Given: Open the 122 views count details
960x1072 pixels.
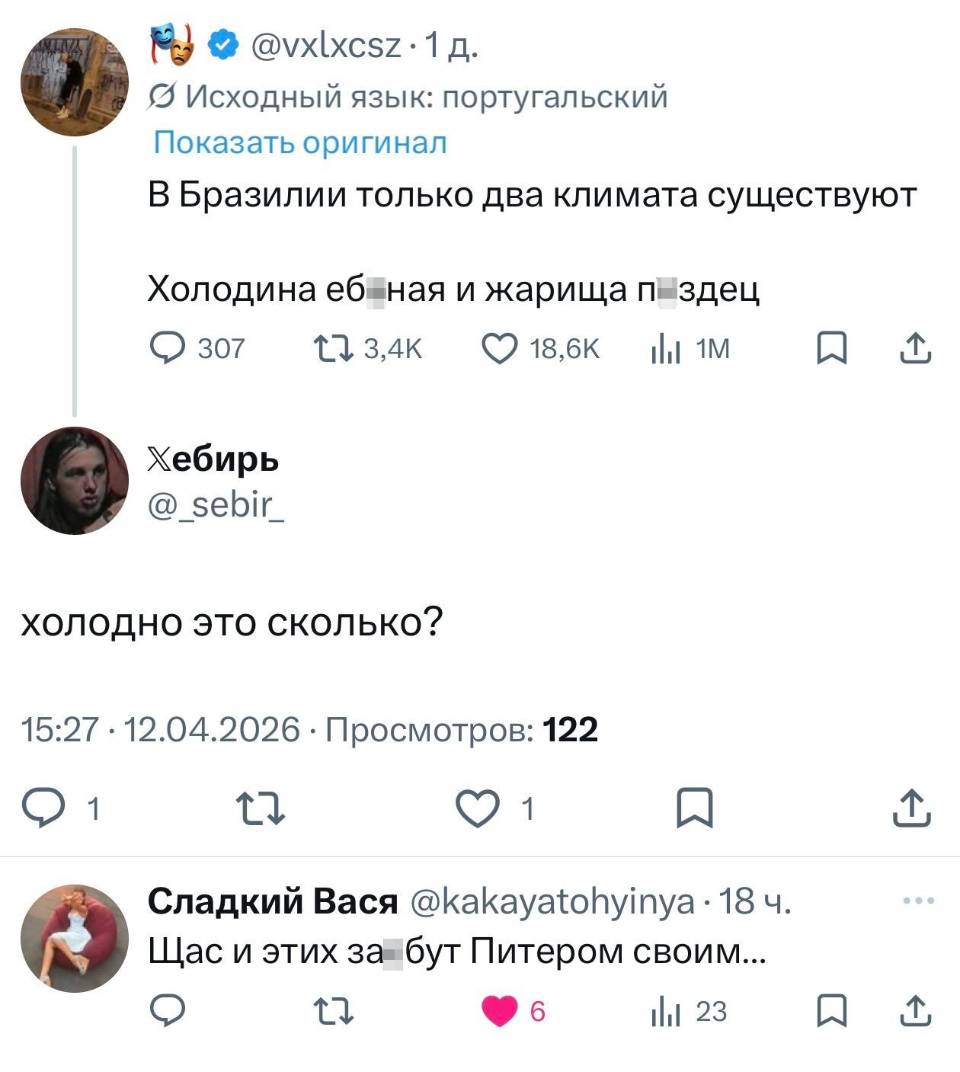Looking at the screenshot, I should [x=572, y=730].
